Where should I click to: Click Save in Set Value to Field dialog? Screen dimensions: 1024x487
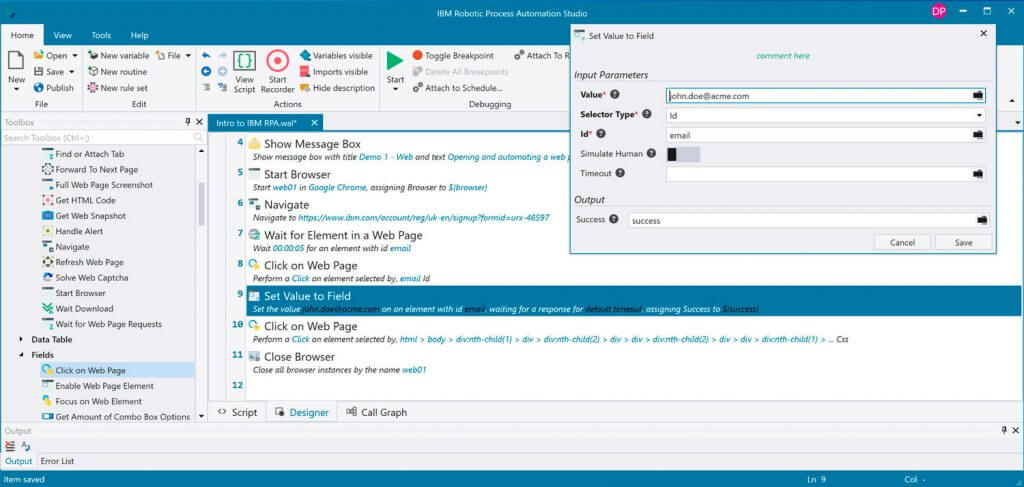click(x=963, y=242)
